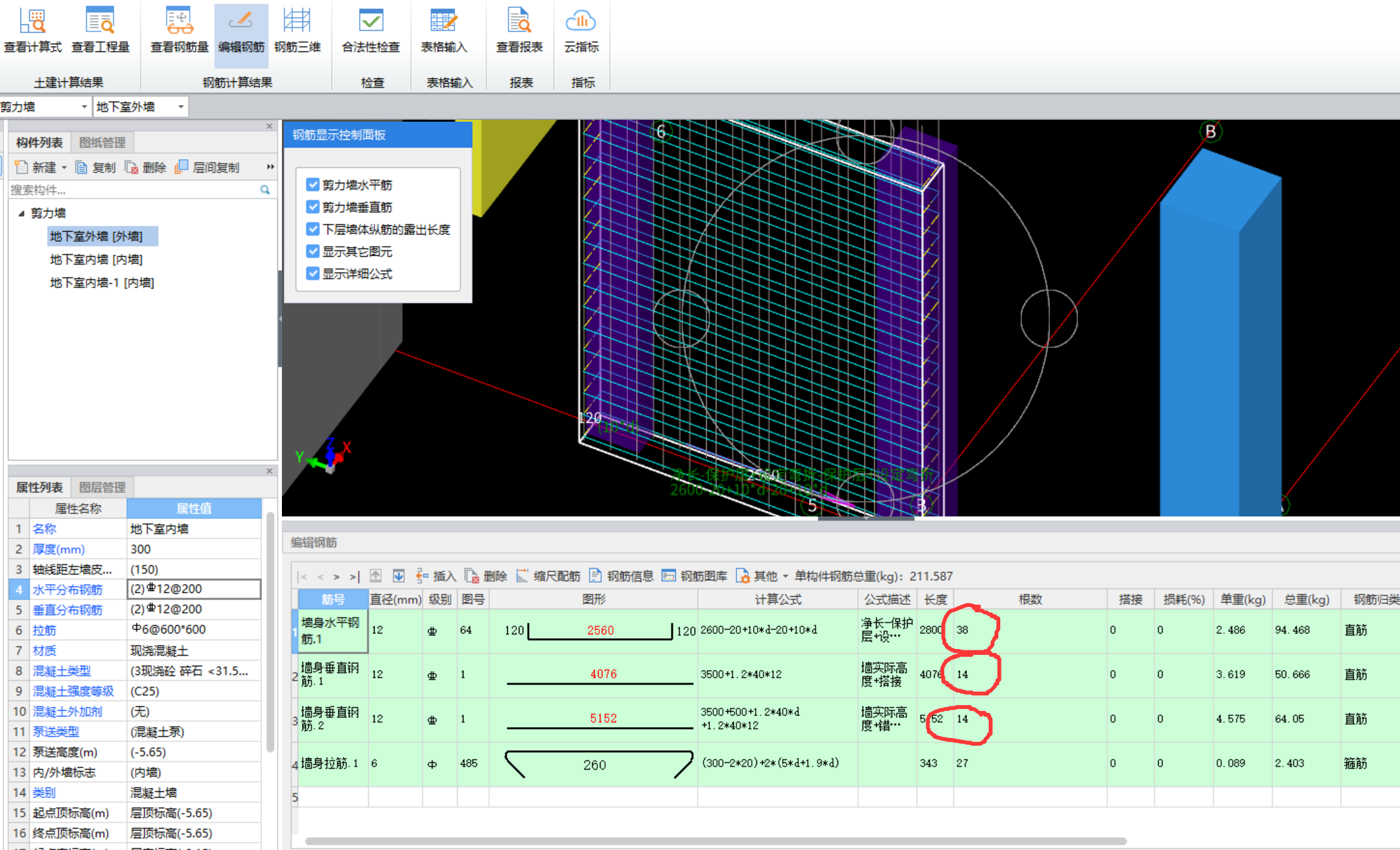
Task: Switch to 属性列表 tab
Action: click(x=39, y=487)
